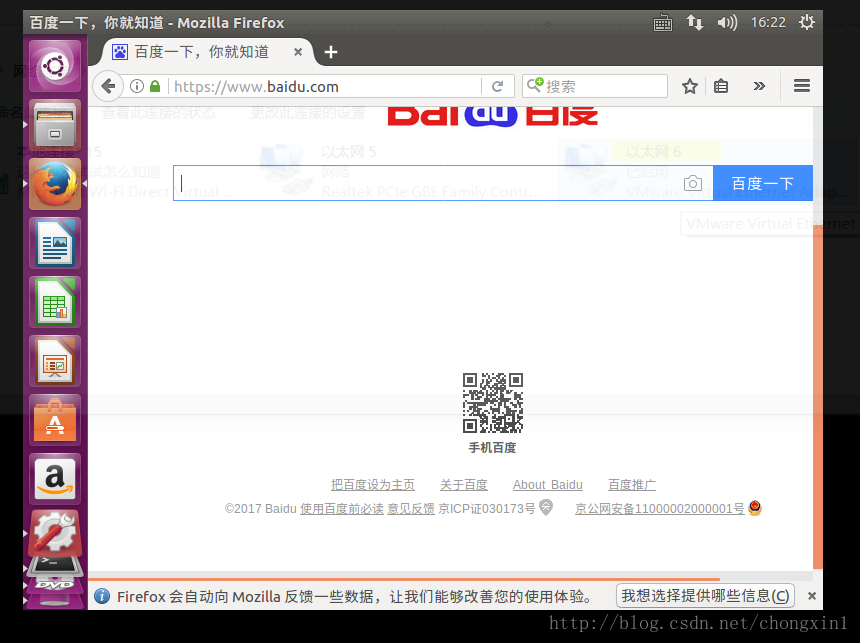860x643 pixels.
Task: Click the 京ICP证030173号 text
Action: (486, 509)
